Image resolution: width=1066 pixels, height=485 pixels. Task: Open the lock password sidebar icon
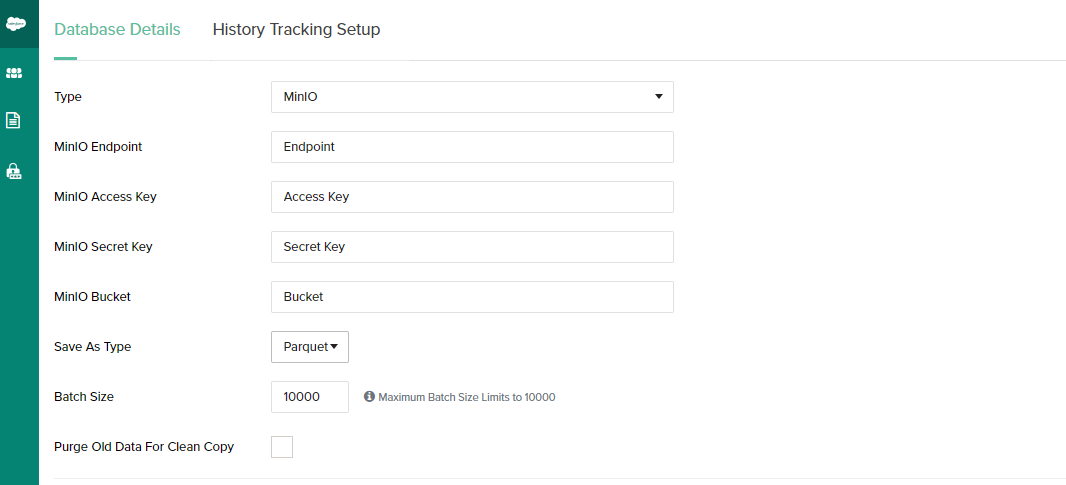tap(14, 171)
